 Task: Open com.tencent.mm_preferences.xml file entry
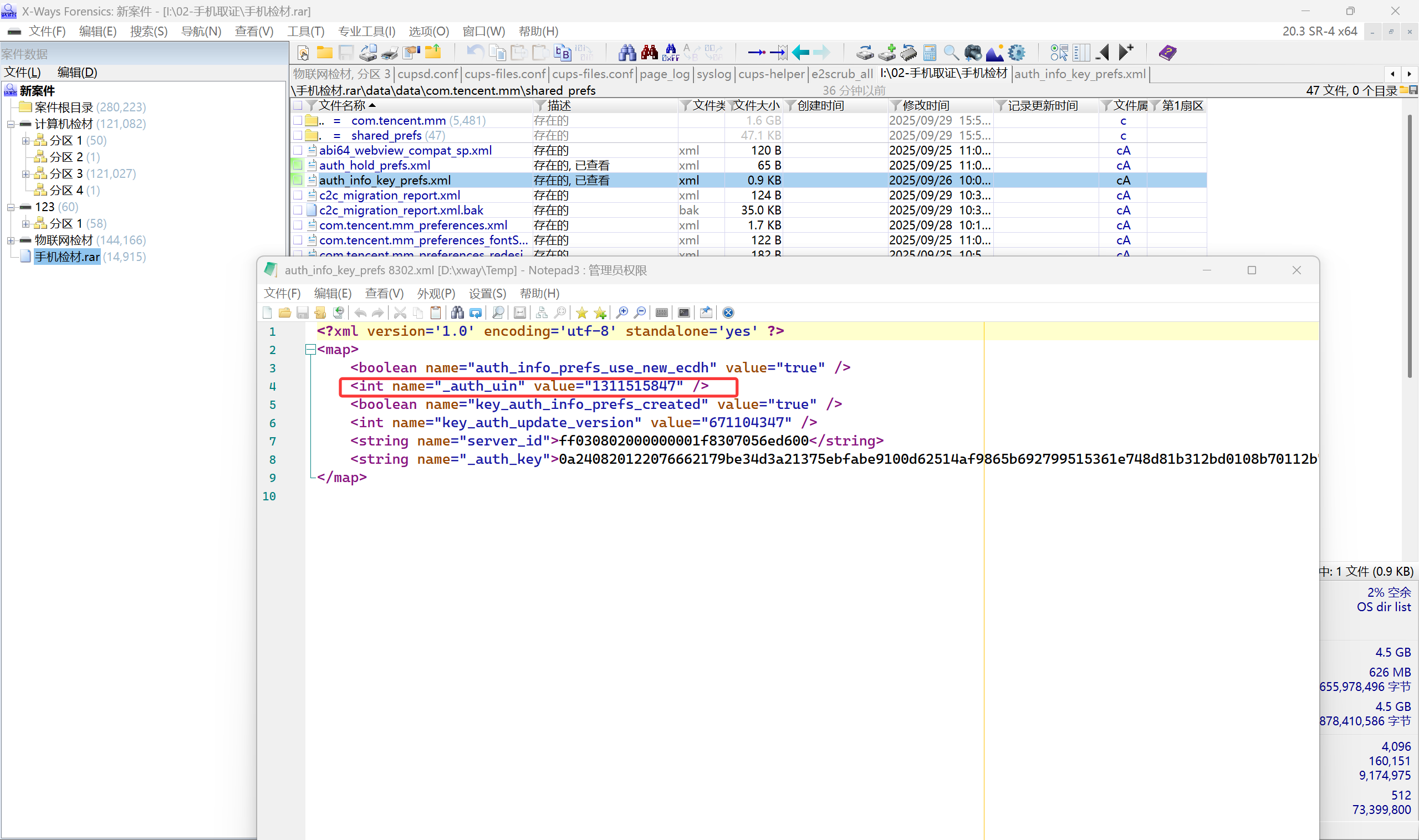[413, 226]
